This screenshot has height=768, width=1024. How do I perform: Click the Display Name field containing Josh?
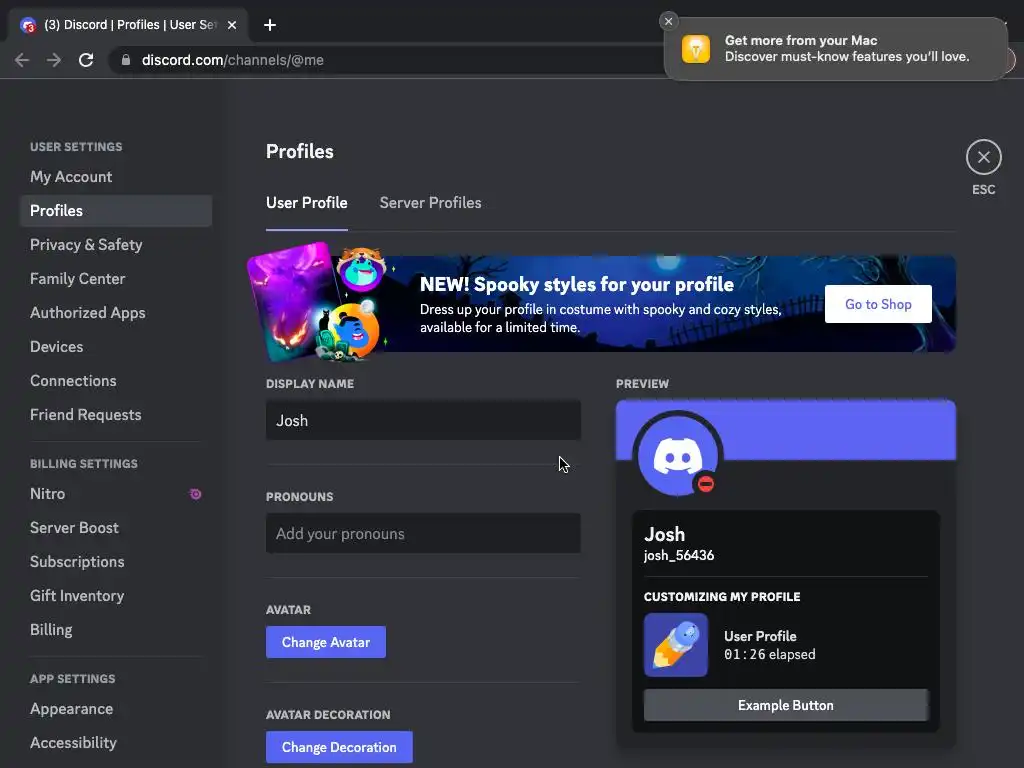[x=423, y=421]
